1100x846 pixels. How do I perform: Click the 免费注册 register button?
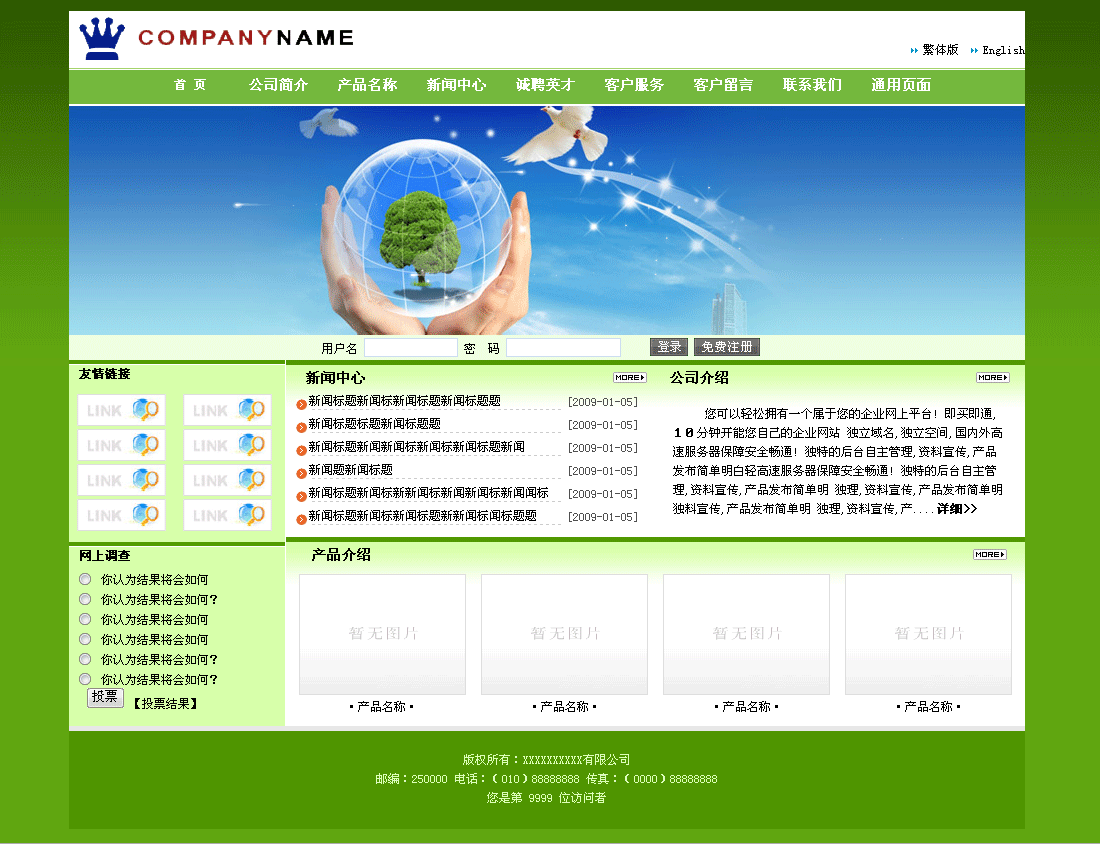(x=727, y=347)
